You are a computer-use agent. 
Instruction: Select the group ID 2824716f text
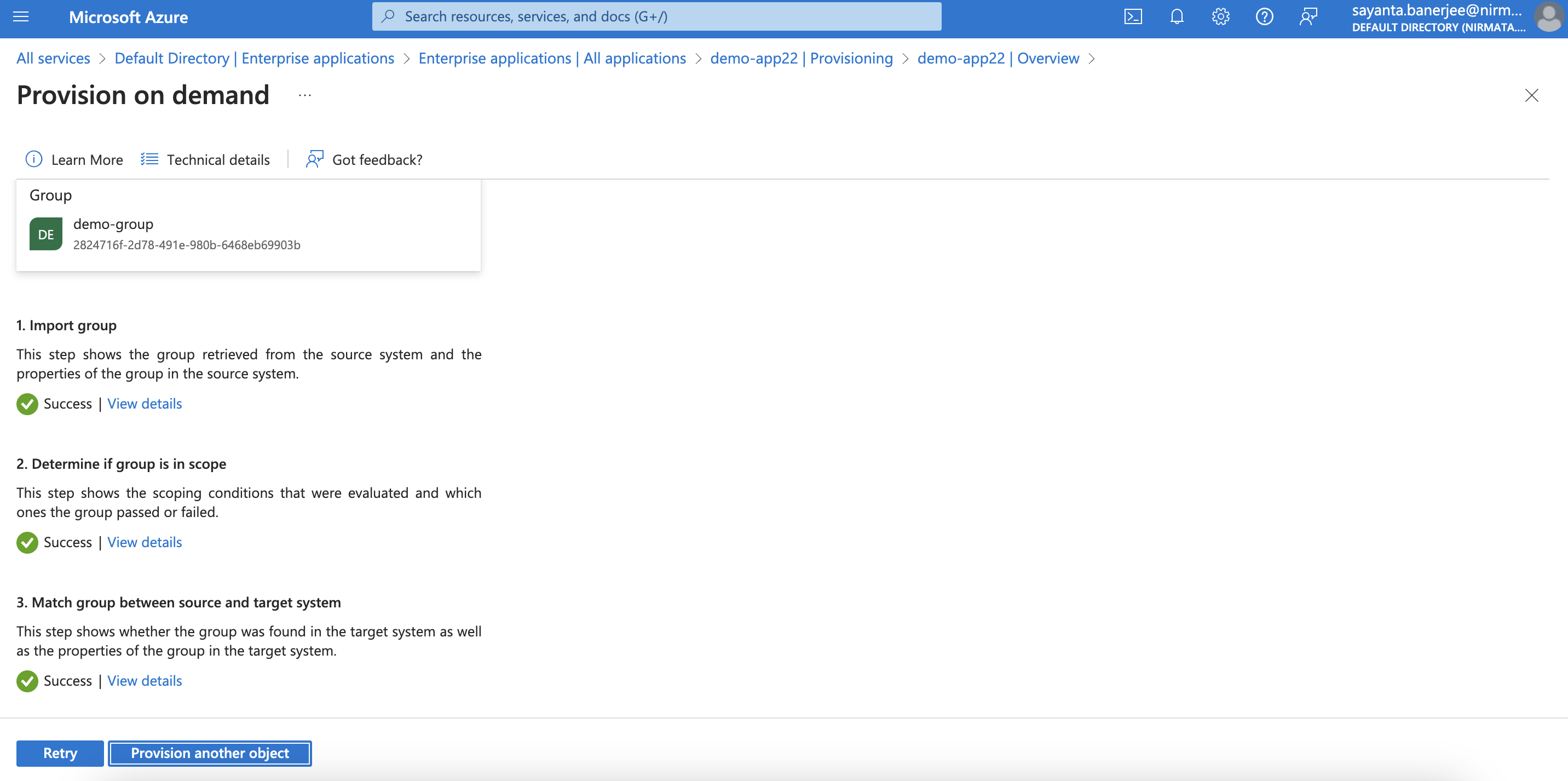coord(187,245)
